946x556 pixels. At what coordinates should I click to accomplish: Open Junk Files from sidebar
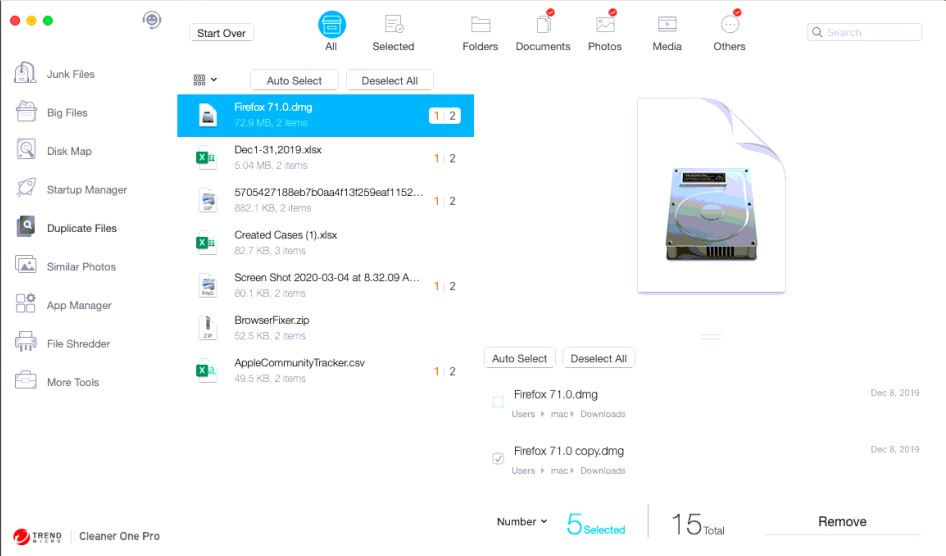55,74
